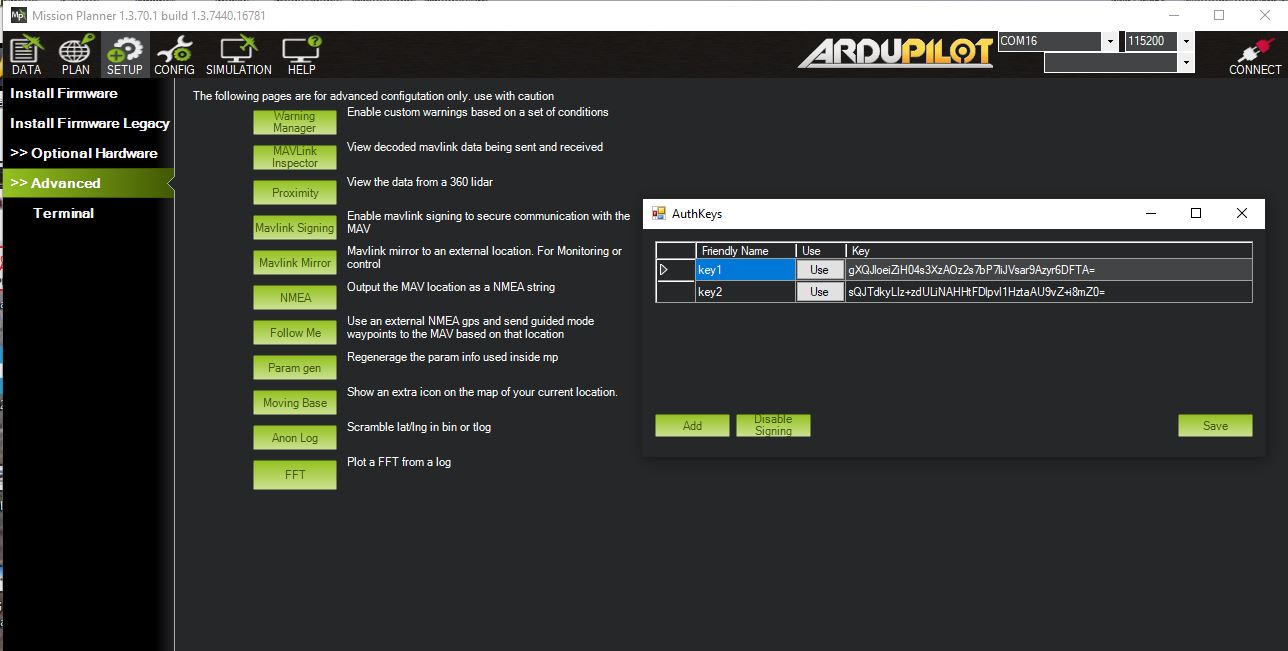Expand Optional Hardware section
Image resolution: width=1288 pixels, height=651 pixels.
tap(84, 154)
